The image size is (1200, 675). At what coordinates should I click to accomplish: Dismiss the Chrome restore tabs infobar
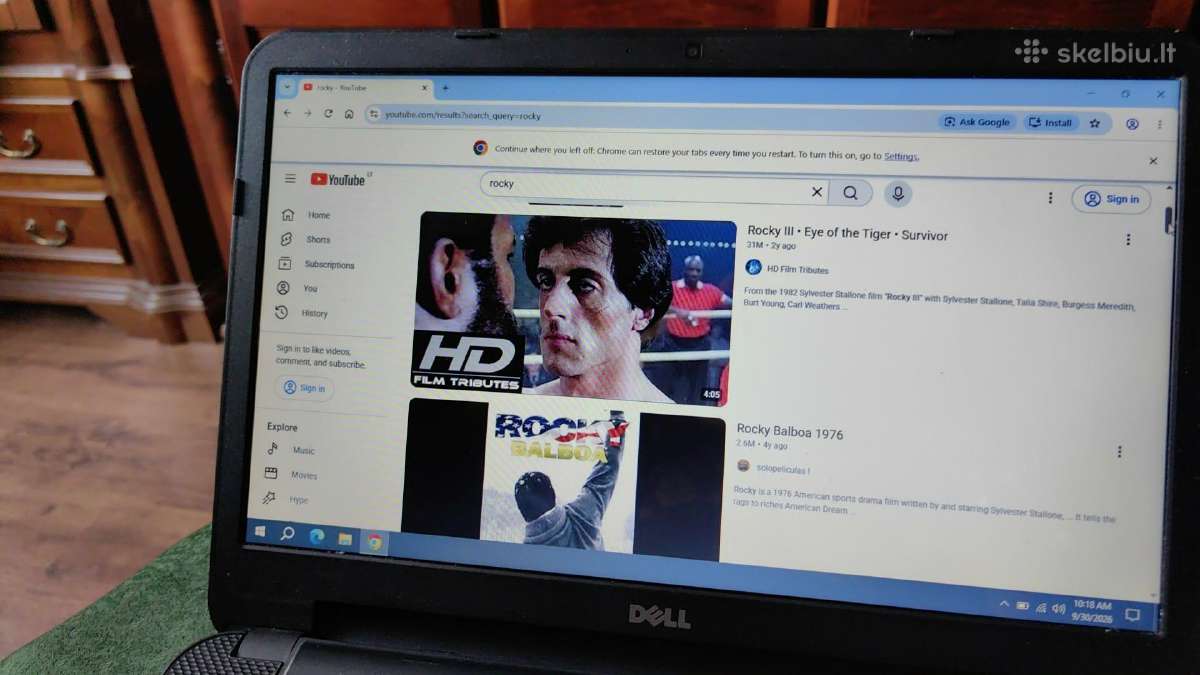(1153, 161)
